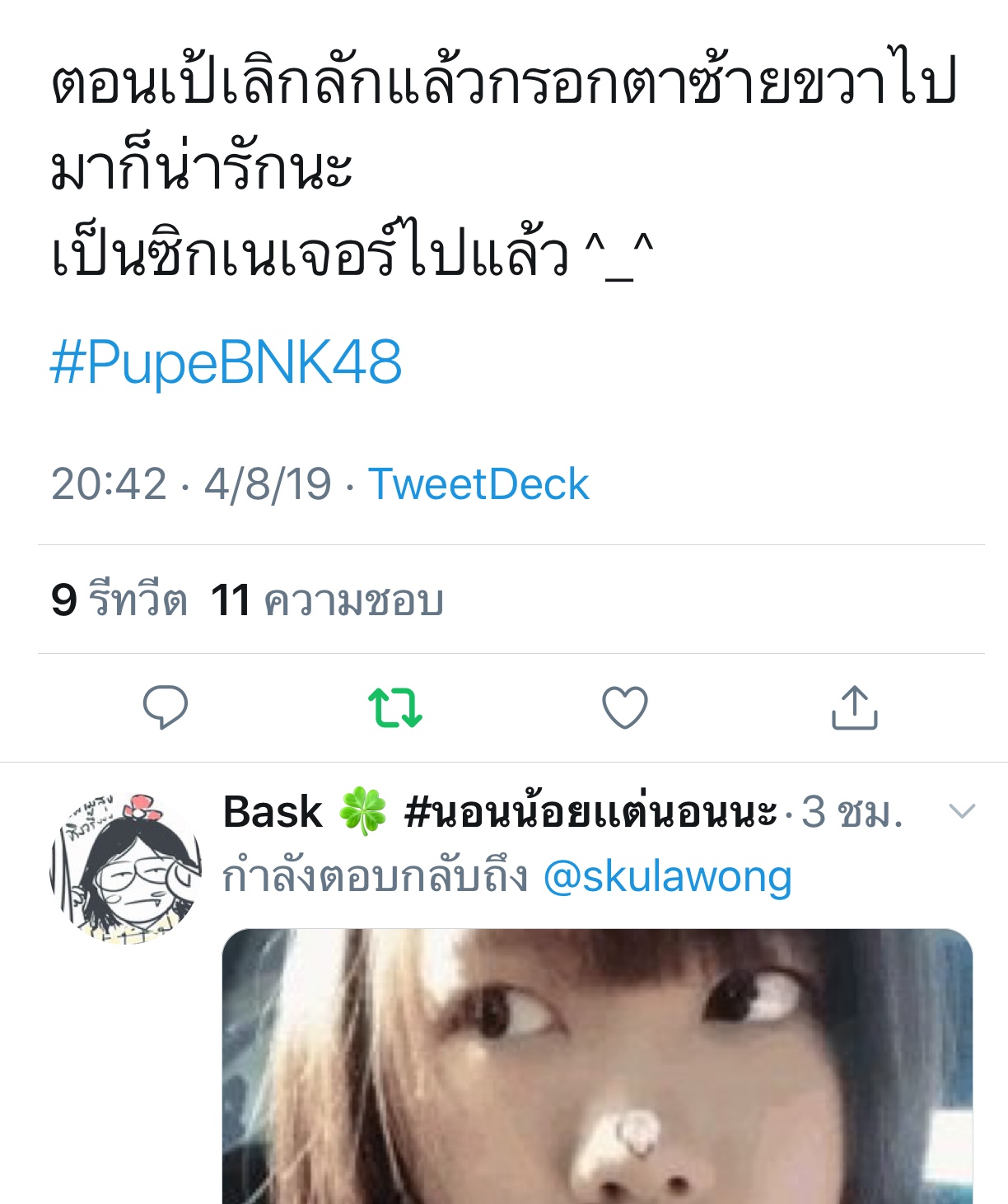View the 9 retweets list
1008x1204 pixels.
coord(119,600)
